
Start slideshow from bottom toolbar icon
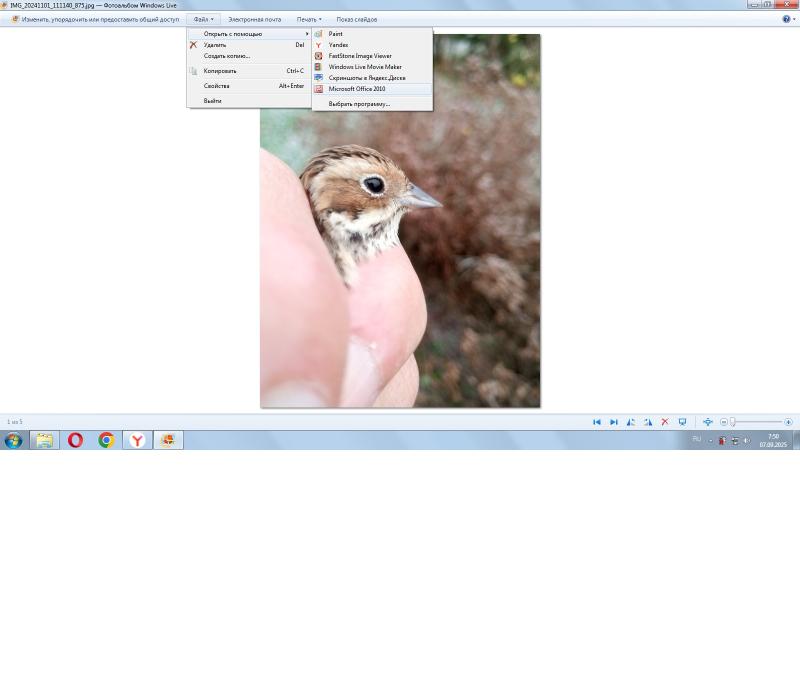click(x=683, y=422)
